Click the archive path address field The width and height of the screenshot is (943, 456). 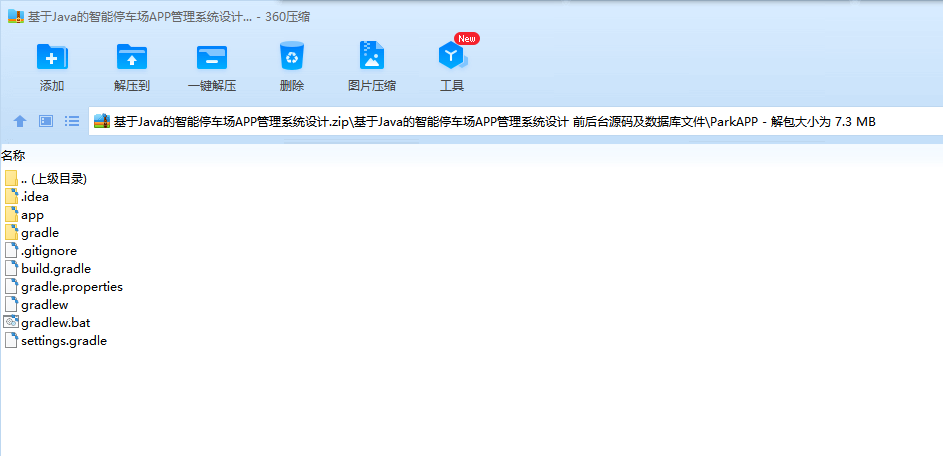pyautogui.click(x=517, y=122)
